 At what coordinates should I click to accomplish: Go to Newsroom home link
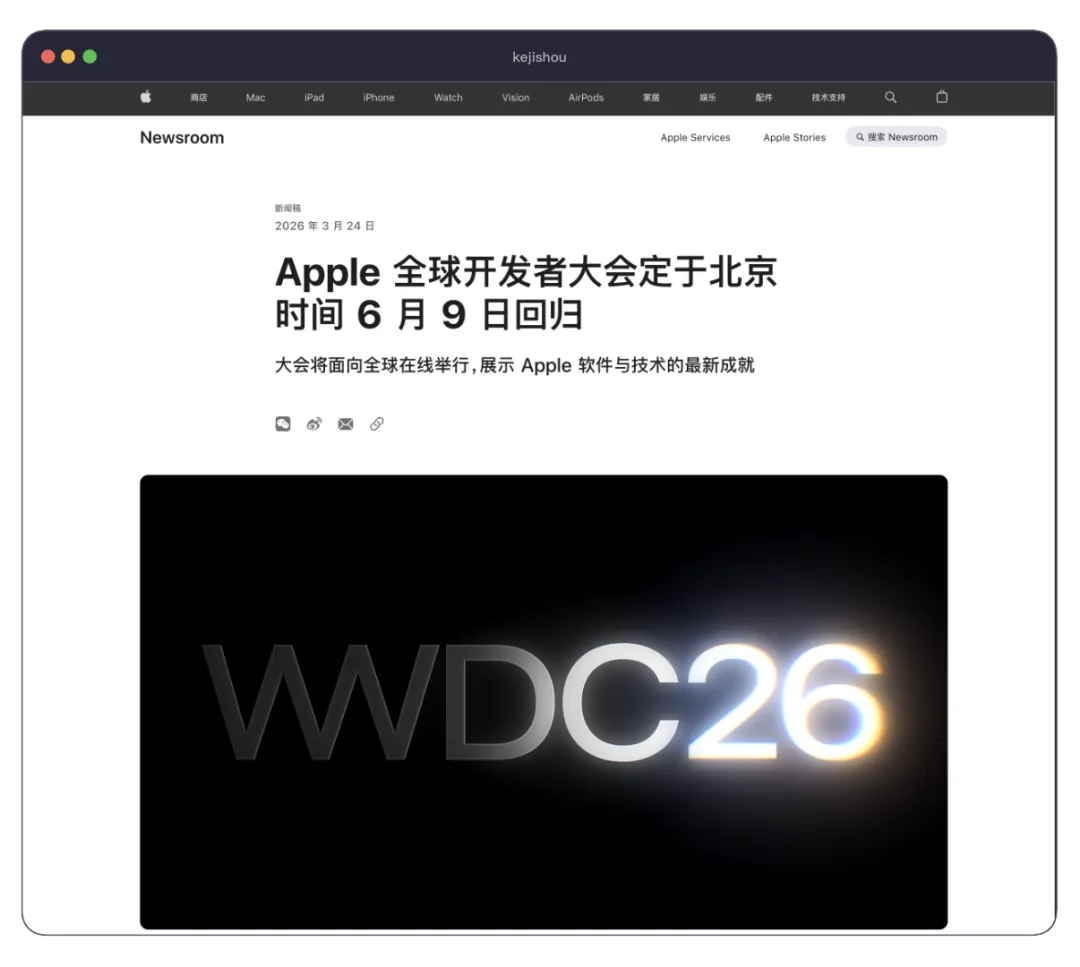point(182,138)
